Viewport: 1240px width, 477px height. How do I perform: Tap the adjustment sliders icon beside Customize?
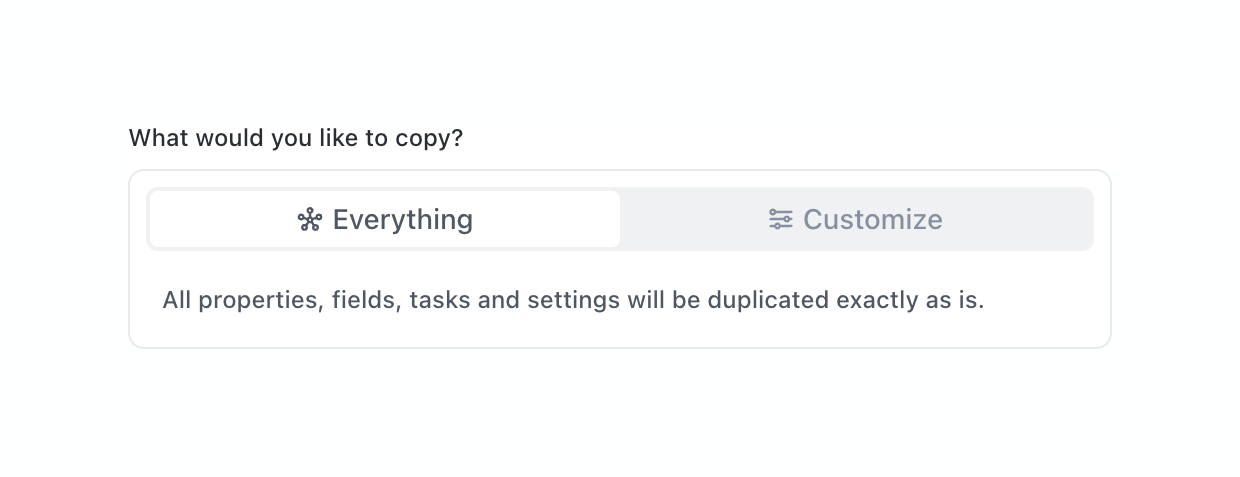pyautogui.click(x=780, y=220)
